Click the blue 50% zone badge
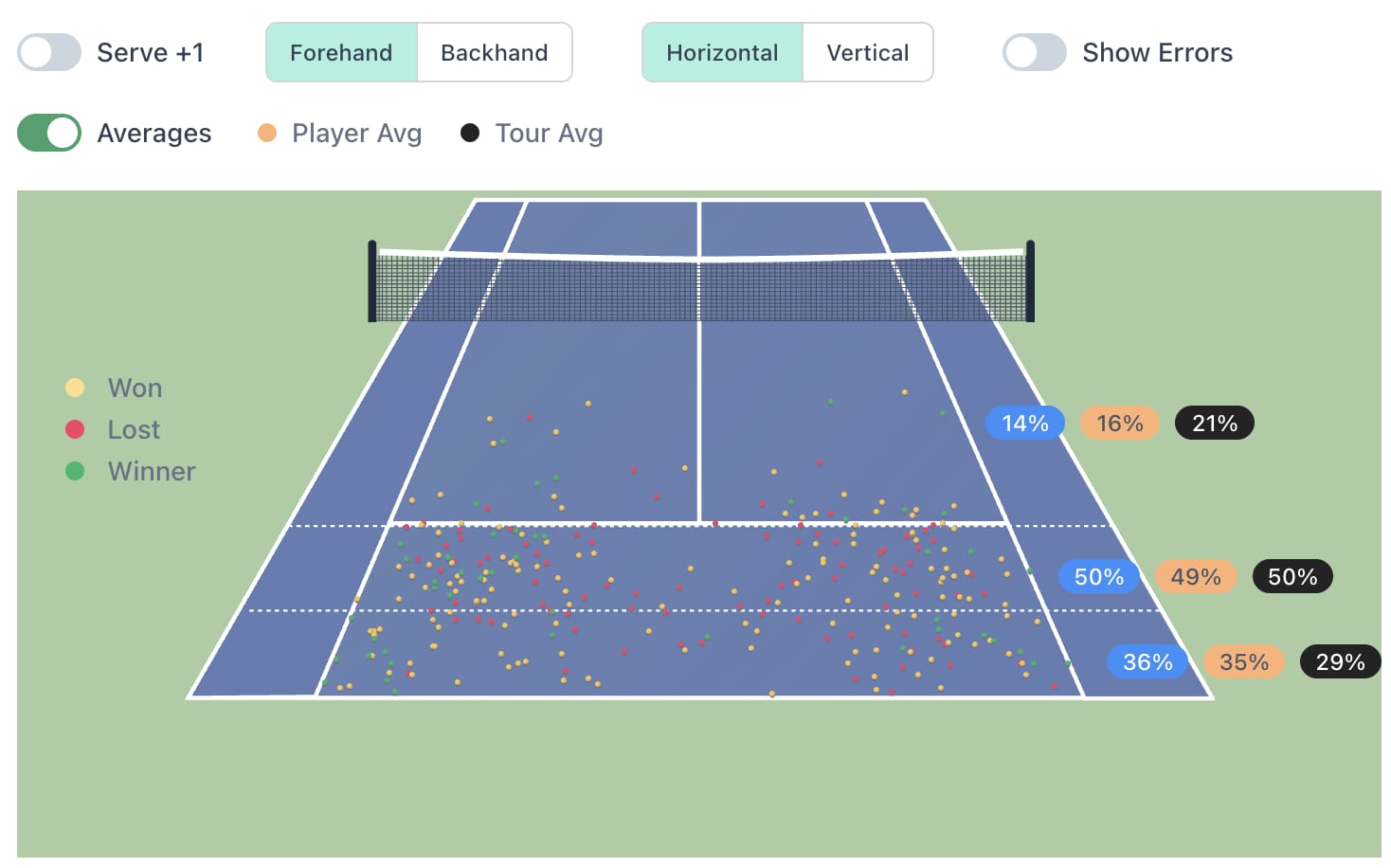The height and width of the screenshot is (868, 1391). [x=1099, y=576]
